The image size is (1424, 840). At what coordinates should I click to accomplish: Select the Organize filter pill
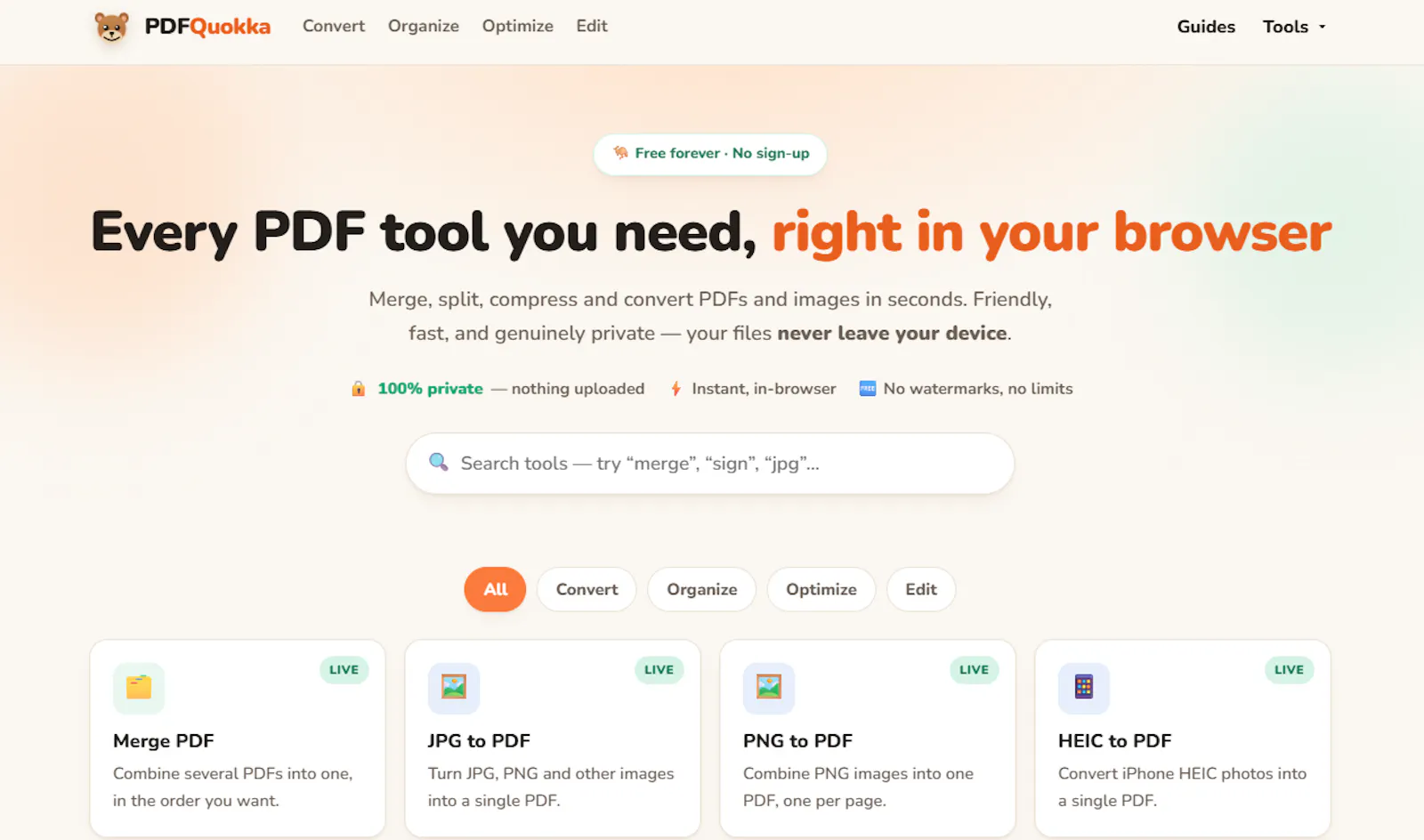702,589
